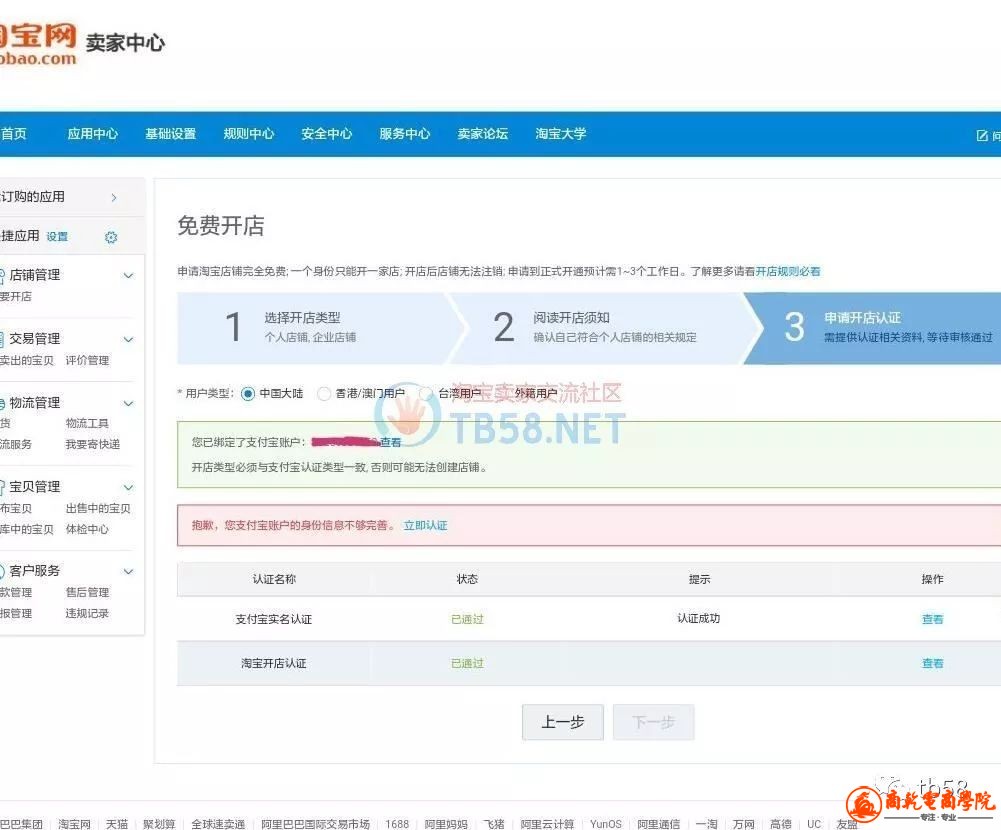This screenshot has width=1001, height=830.
Task: Open the 天猫 footer link
Action: click(x=117, y=824)
